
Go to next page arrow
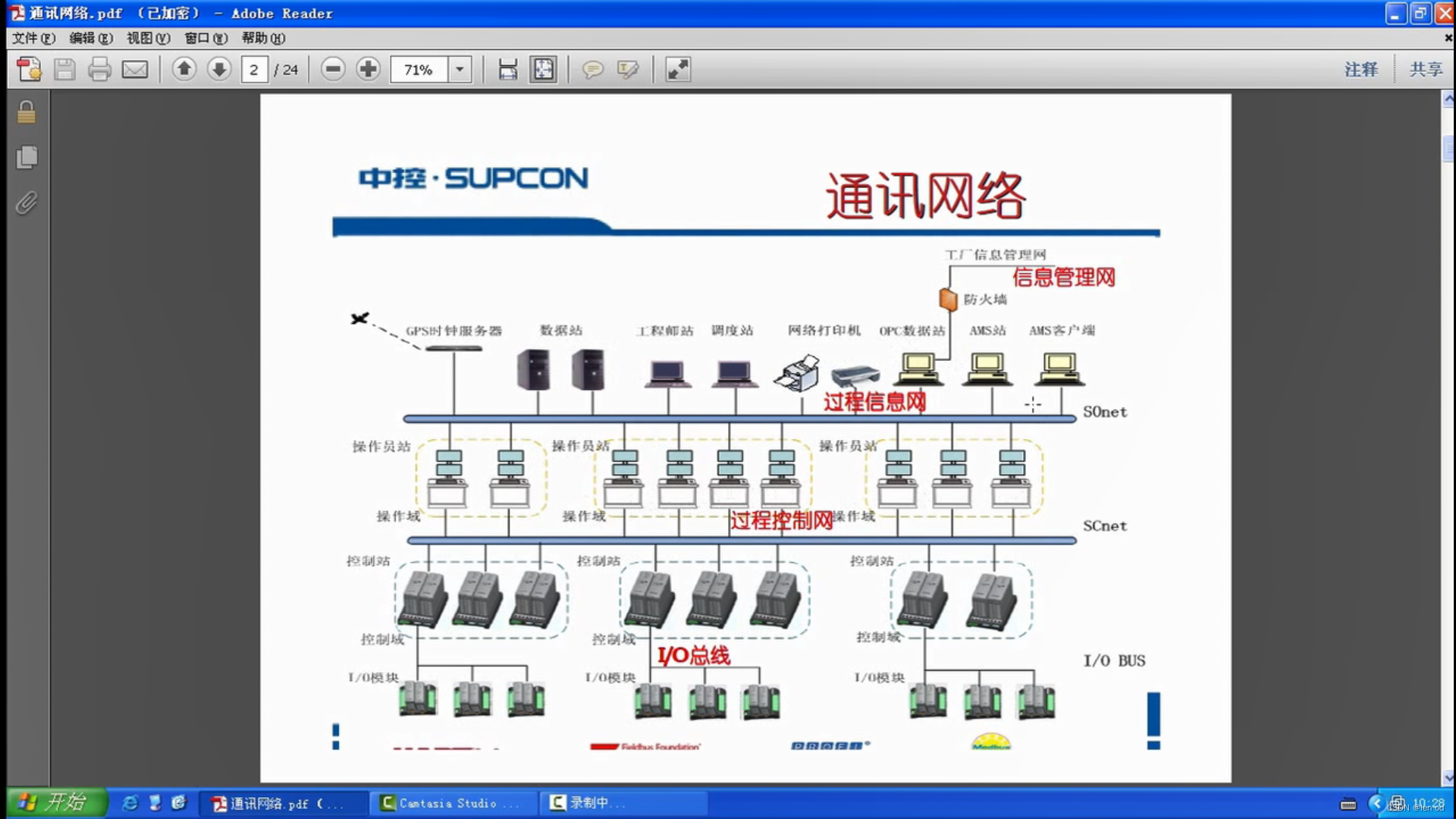(x=219, y=70)
